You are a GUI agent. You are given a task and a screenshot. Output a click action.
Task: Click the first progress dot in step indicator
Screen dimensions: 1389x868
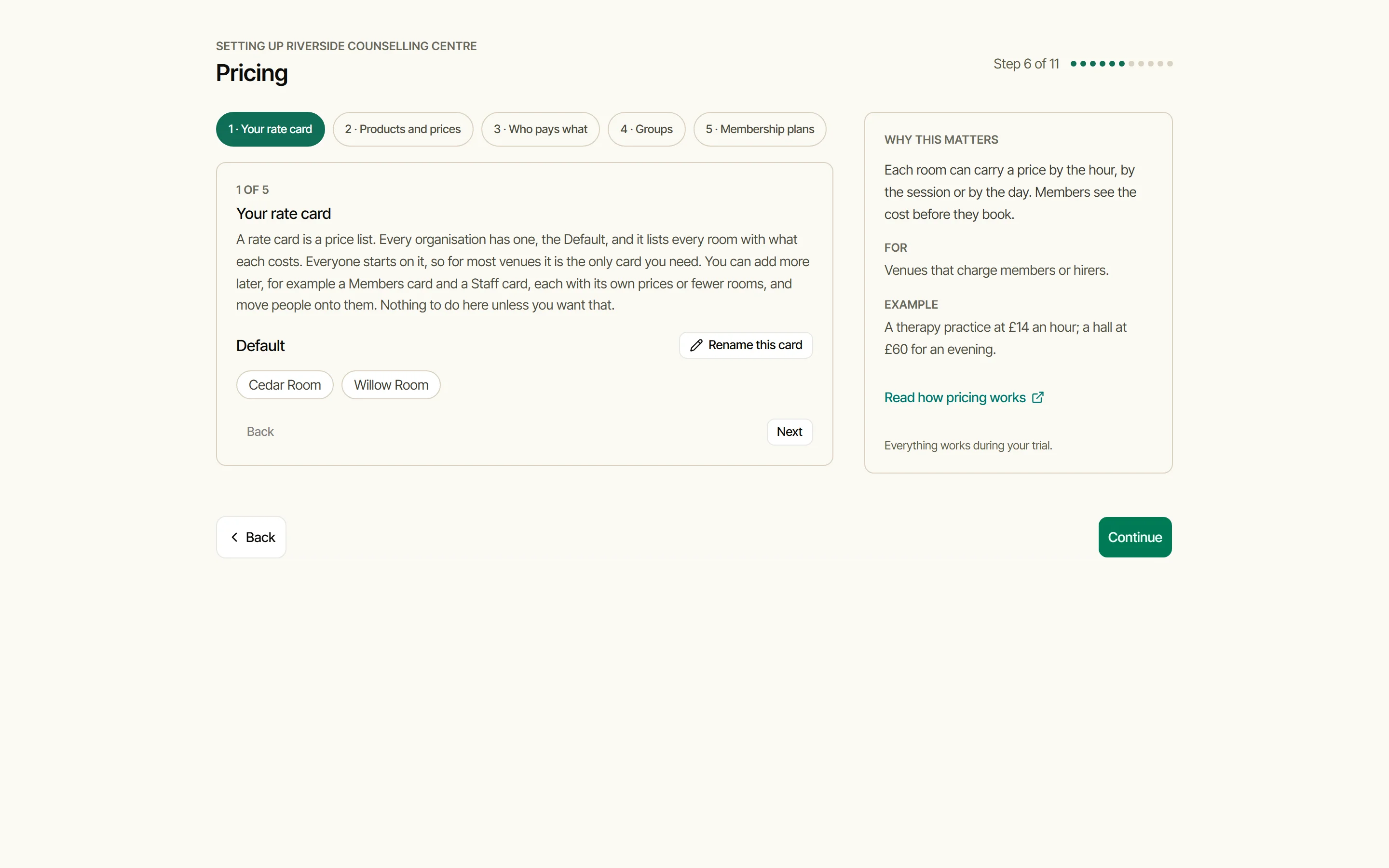[x=1073, y=64]
